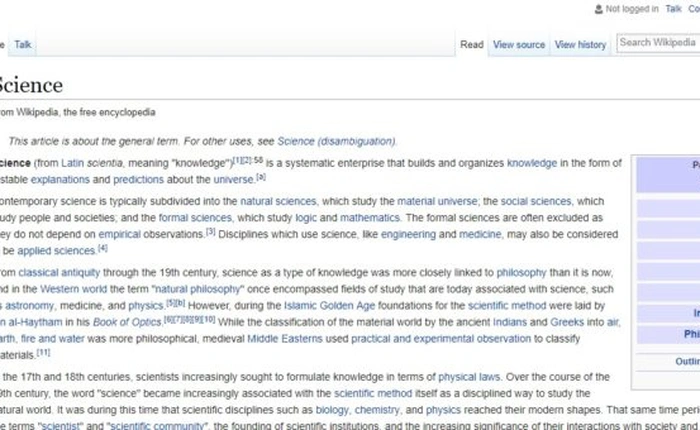700x430 pixels.
Task: Open the View source tab
Action: (519, 45)
